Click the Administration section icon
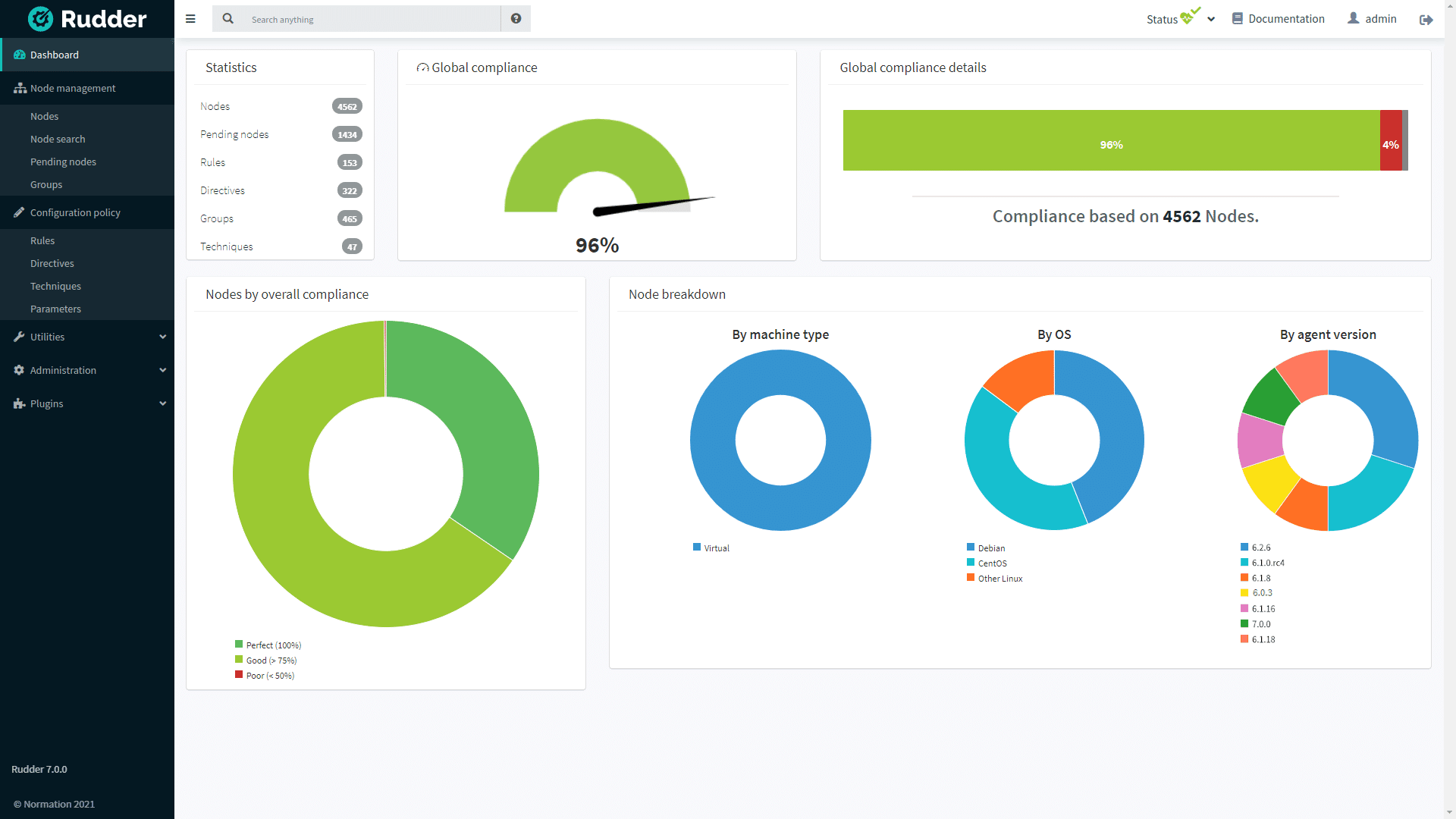This screenshot has width=1456, height=819. (18, 370)
